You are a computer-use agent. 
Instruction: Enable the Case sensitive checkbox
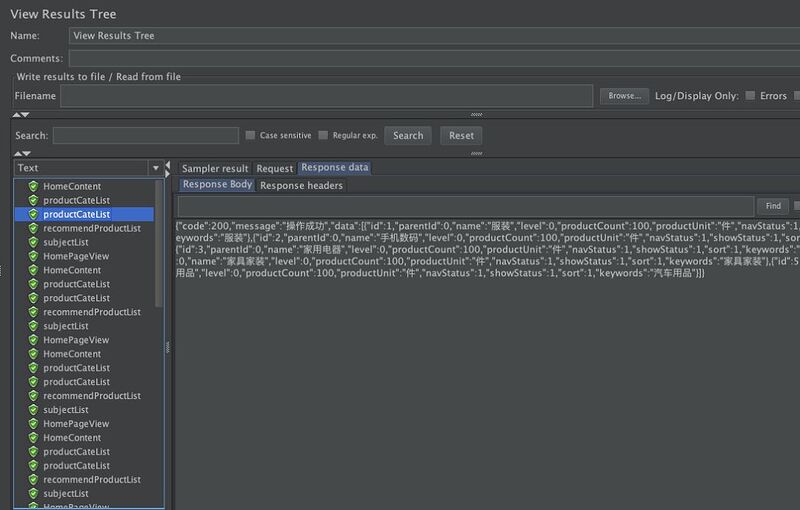coord(250,135)
